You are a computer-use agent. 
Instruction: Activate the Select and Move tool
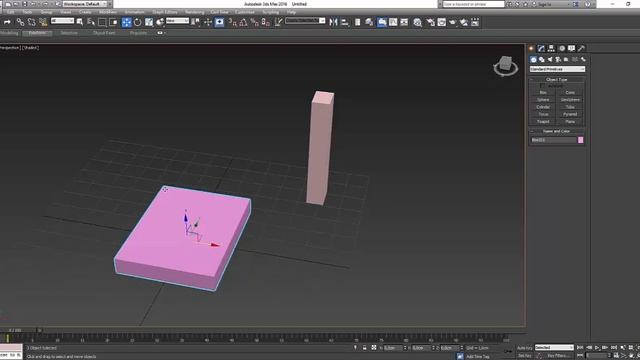[127, 22]
